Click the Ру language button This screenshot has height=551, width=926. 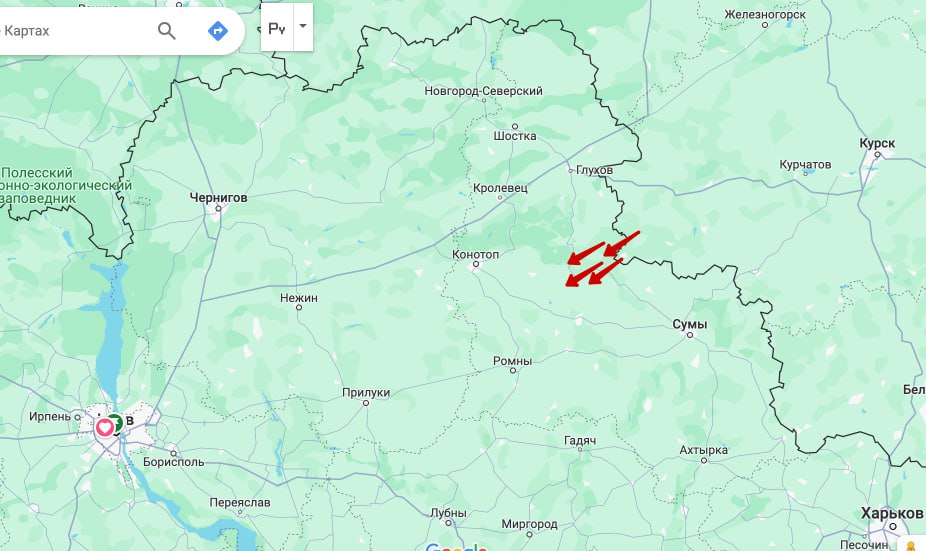click(277, 27)
